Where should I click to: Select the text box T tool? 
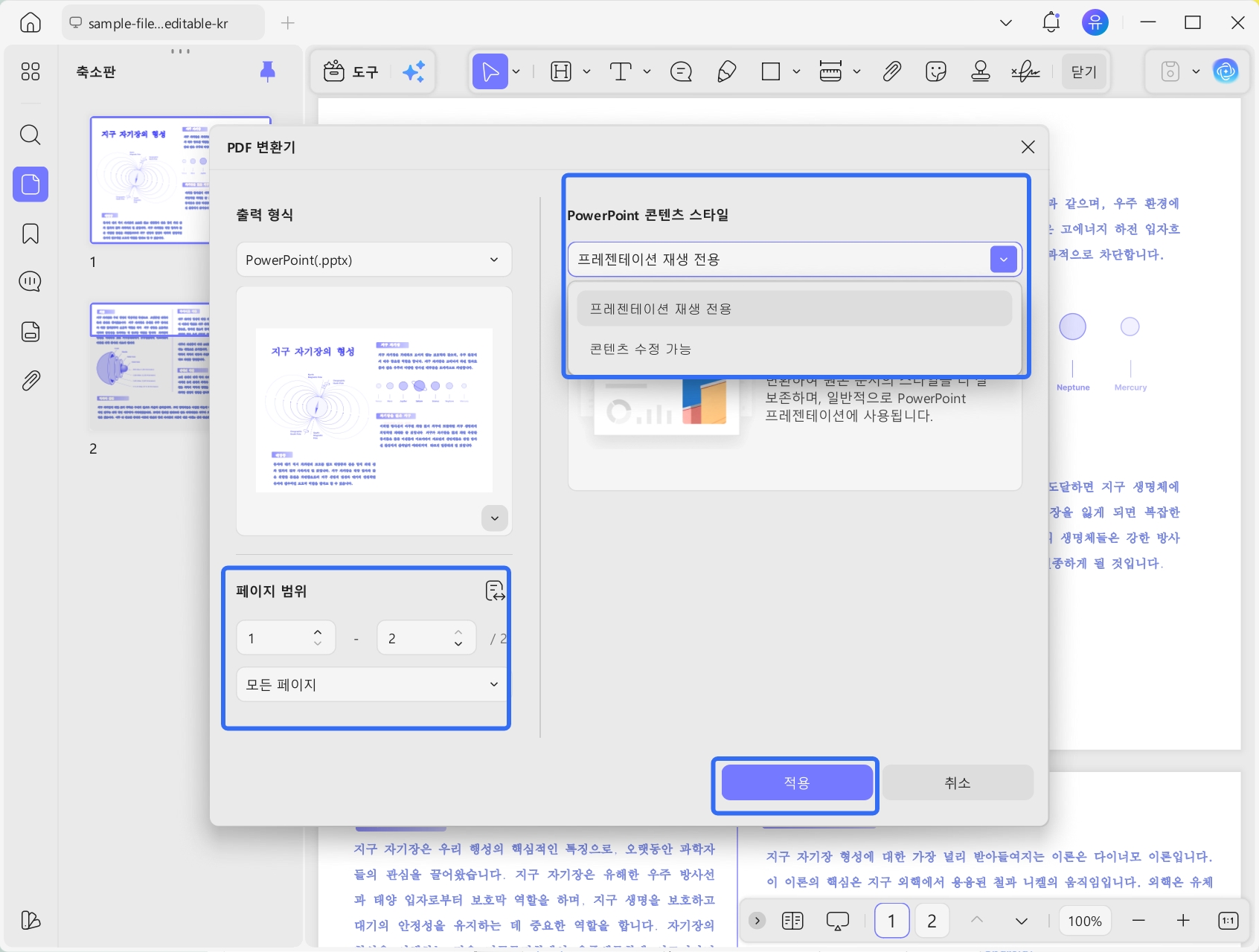coord(621,71)
